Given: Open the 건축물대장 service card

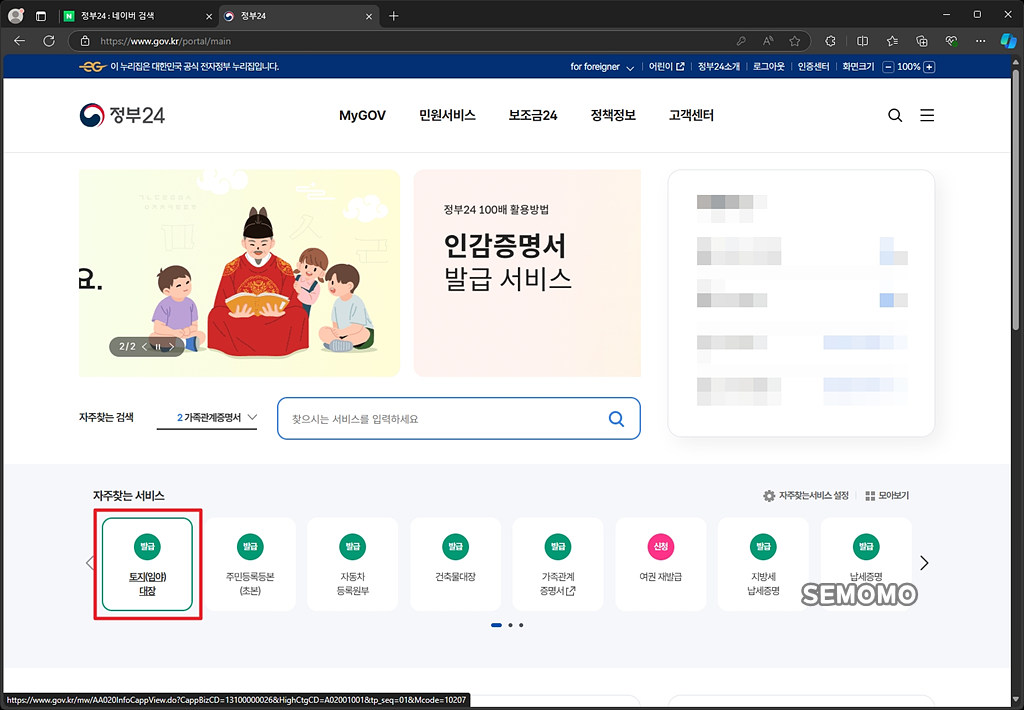Looking at the screenshot, I should click(x=455, y=564).
